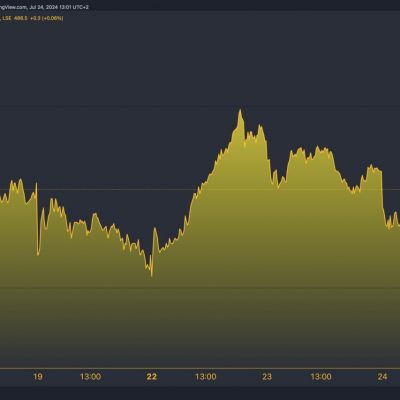The height and width of the screenshot is (400, 400).
Task: Click 13:00 label between 22 and 23
Action: coord(206,377)
